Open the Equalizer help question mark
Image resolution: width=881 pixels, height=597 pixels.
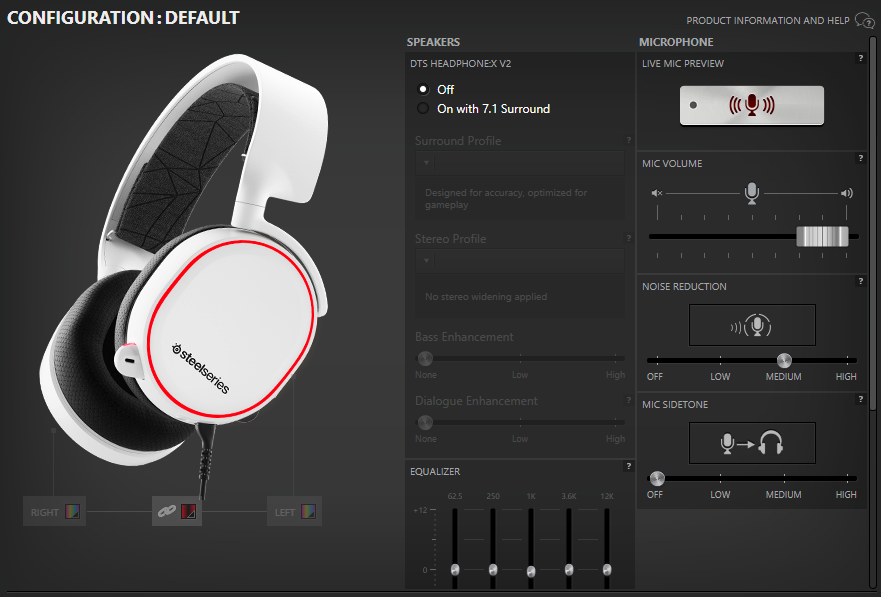coord(629,466)
